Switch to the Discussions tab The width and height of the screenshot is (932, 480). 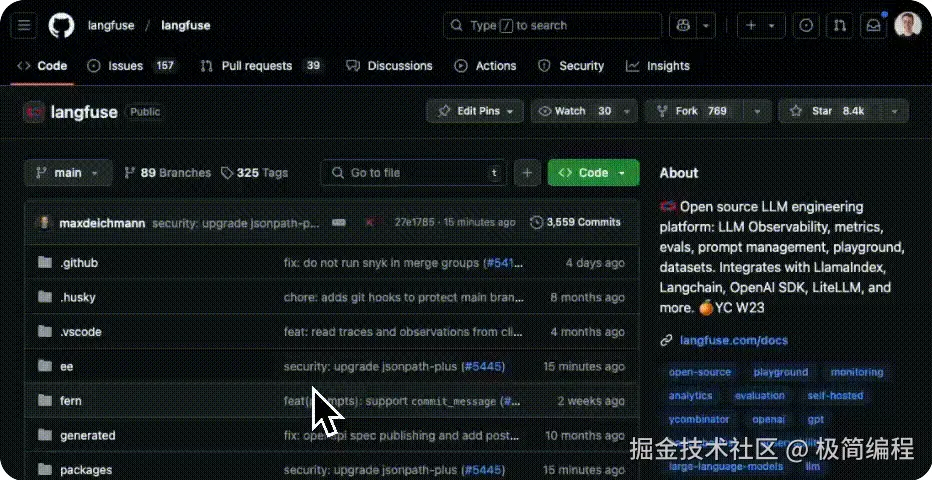click(389, 66)
